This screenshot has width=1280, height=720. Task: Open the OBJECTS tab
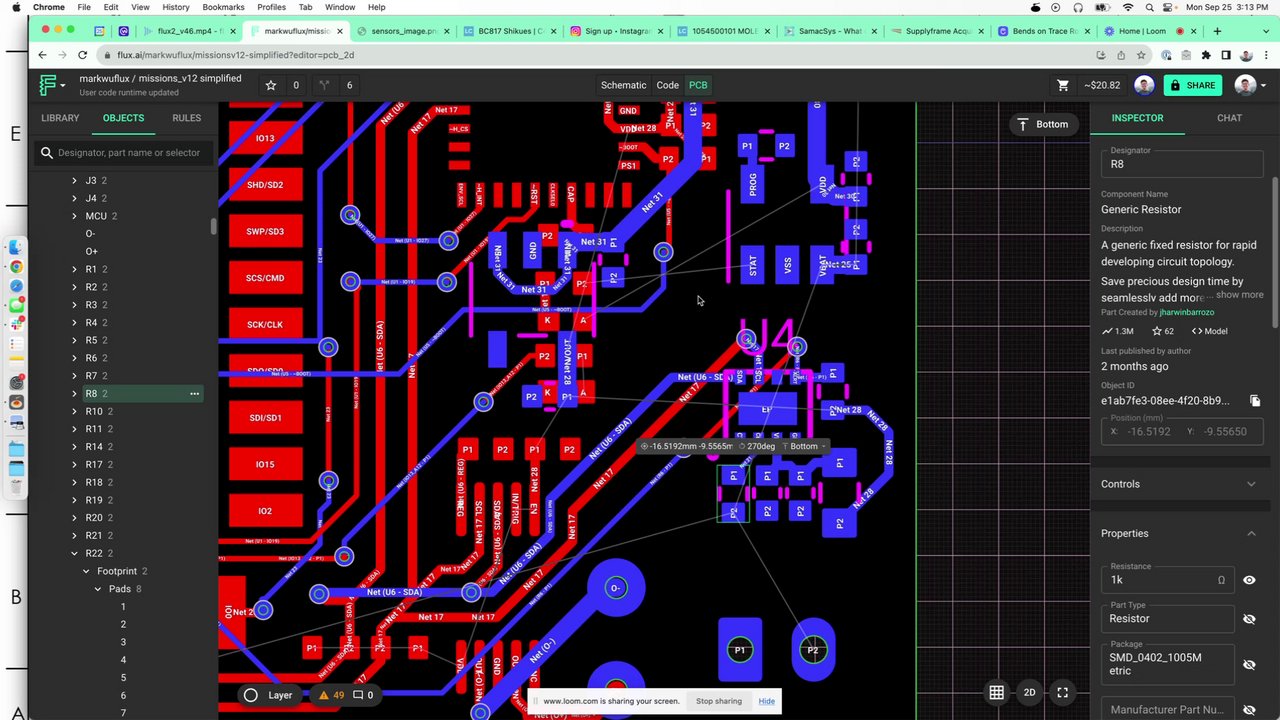coord(123,118)
